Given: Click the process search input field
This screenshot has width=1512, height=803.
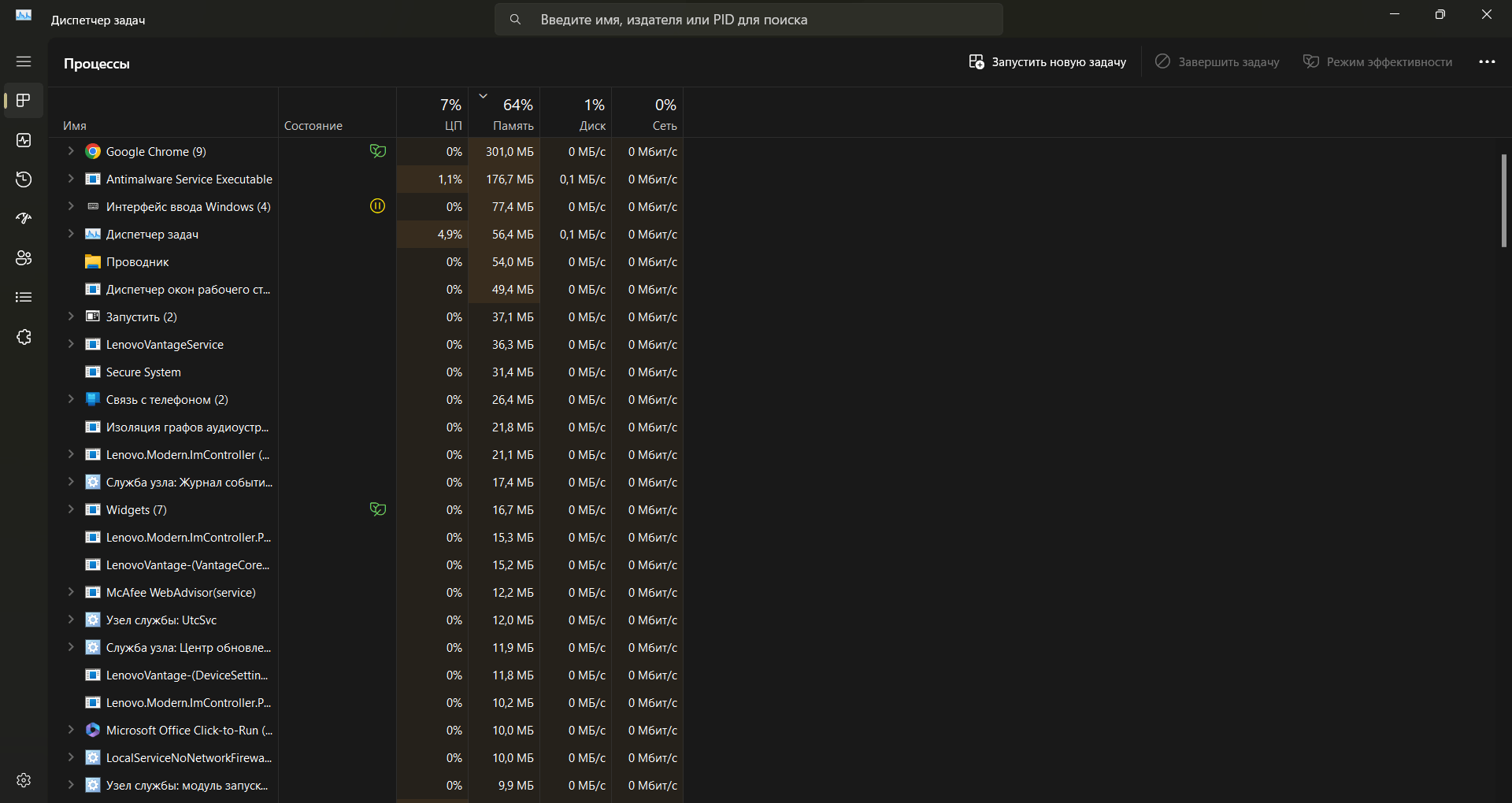Looking at the screenshot, I should (x=748, y=20).
